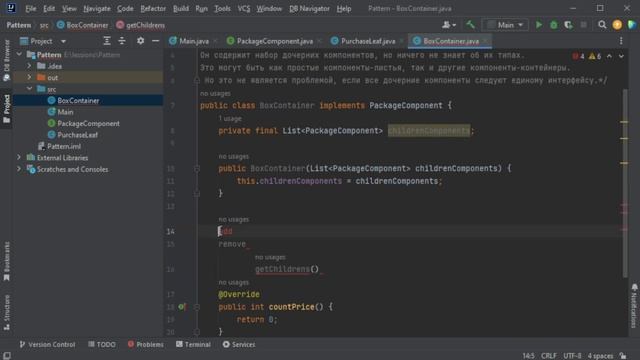The width and height of the screenshot is (640, 360).
Task: Expand the .idea folder
Action: [29, 66]
